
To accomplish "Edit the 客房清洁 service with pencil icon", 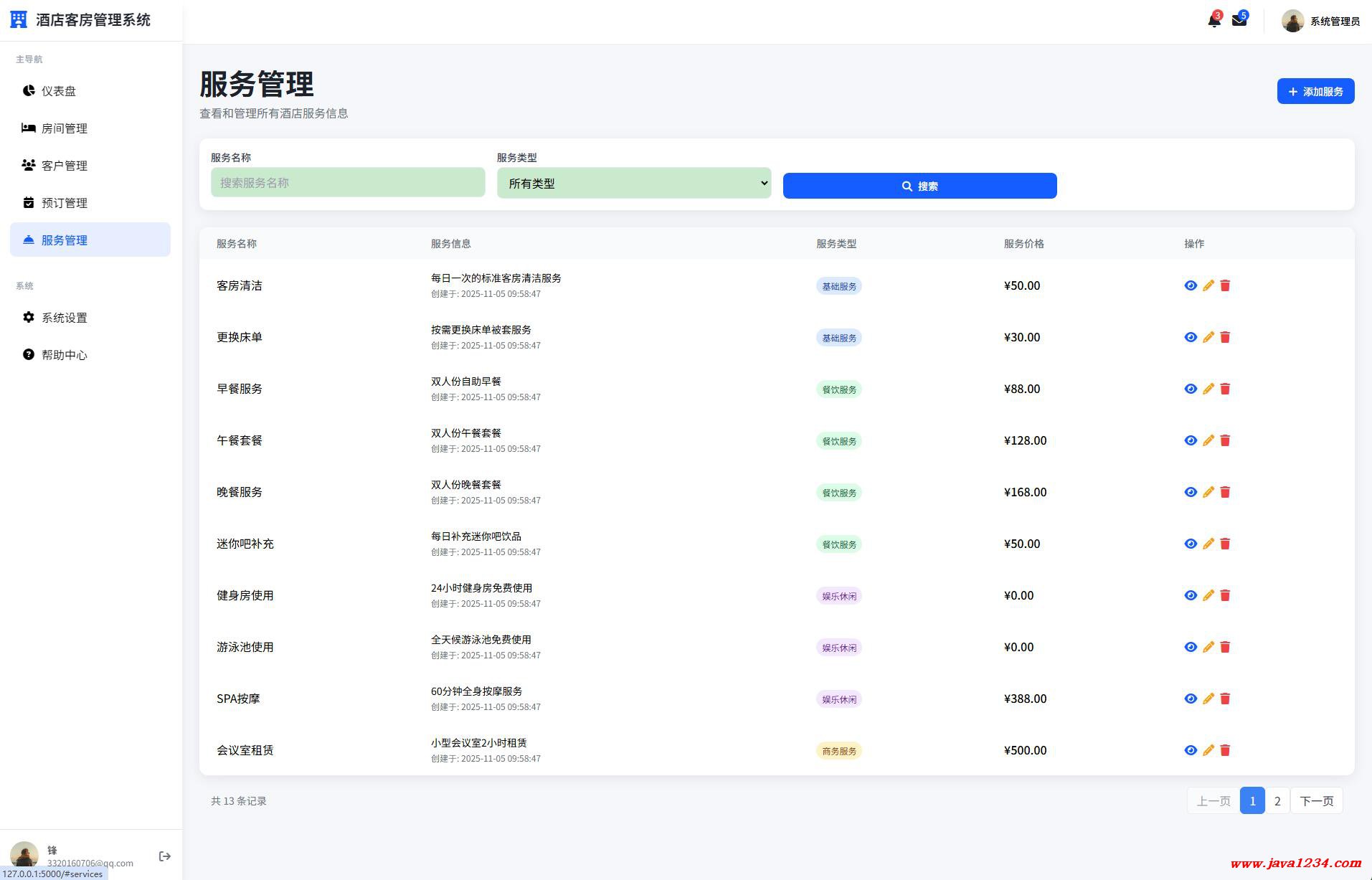I will (1208, 285).
